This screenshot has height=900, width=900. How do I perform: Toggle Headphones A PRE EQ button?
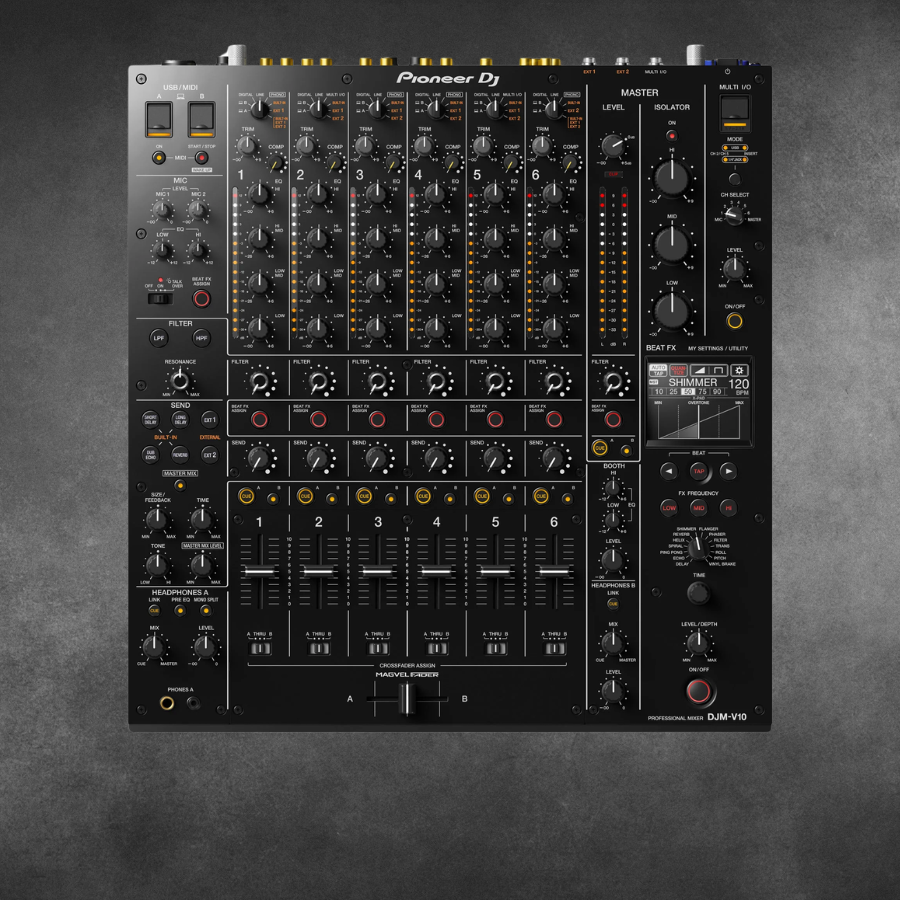click(180, 610)
